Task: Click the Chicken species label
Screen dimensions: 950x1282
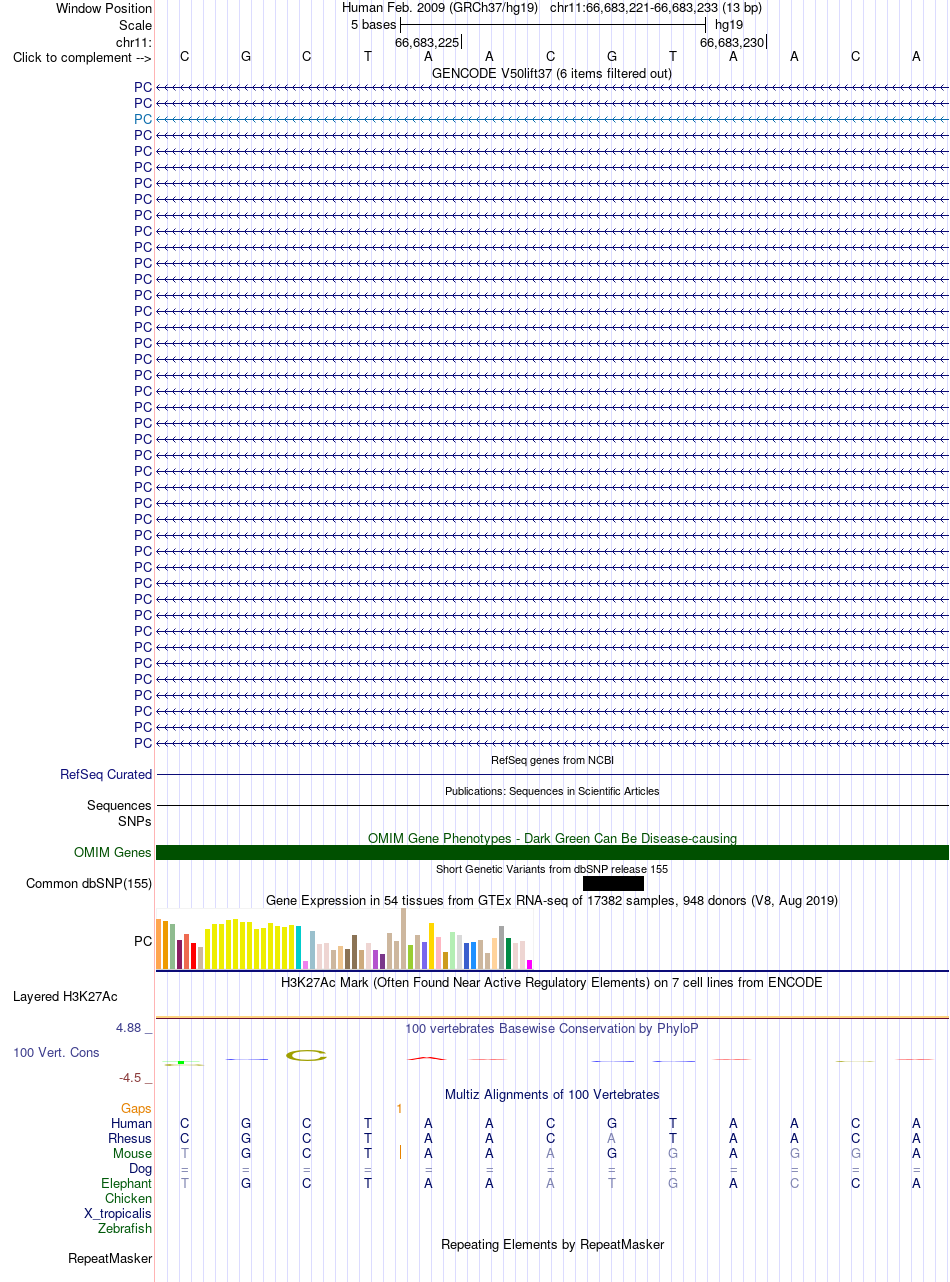Action: click(129, 1198)
